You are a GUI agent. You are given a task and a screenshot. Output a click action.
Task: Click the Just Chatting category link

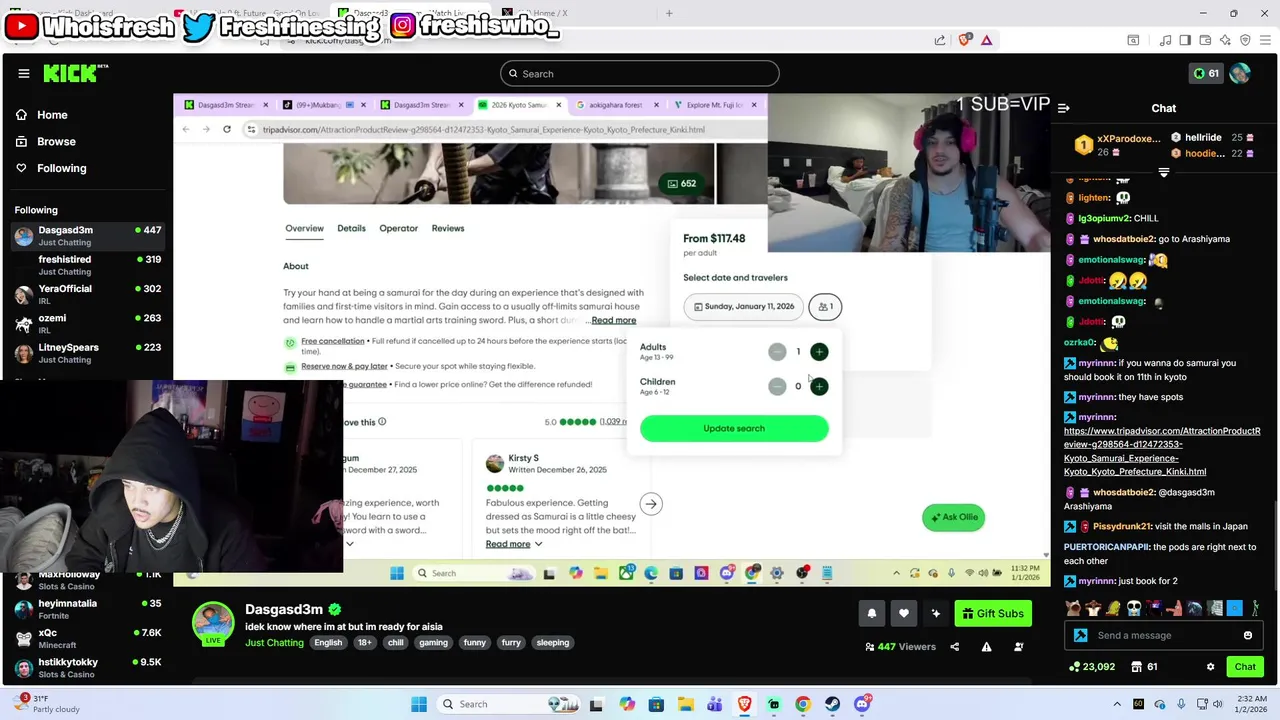click(x=274, y=643)
